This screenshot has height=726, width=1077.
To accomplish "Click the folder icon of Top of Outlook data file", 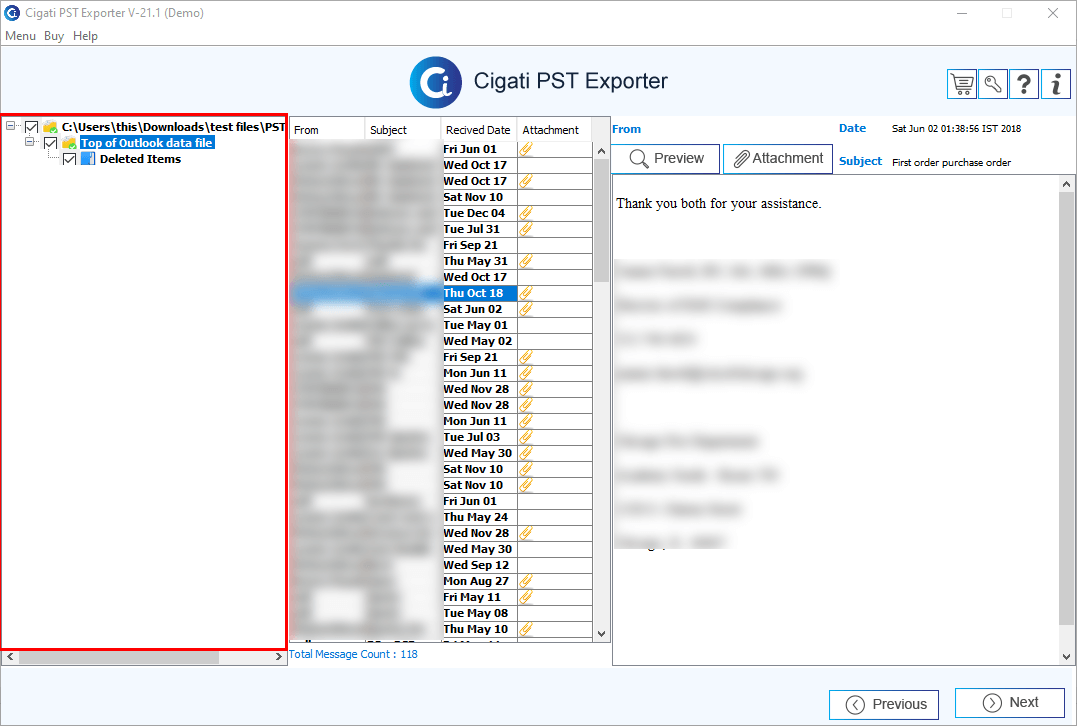I will (x=69, y=143).
